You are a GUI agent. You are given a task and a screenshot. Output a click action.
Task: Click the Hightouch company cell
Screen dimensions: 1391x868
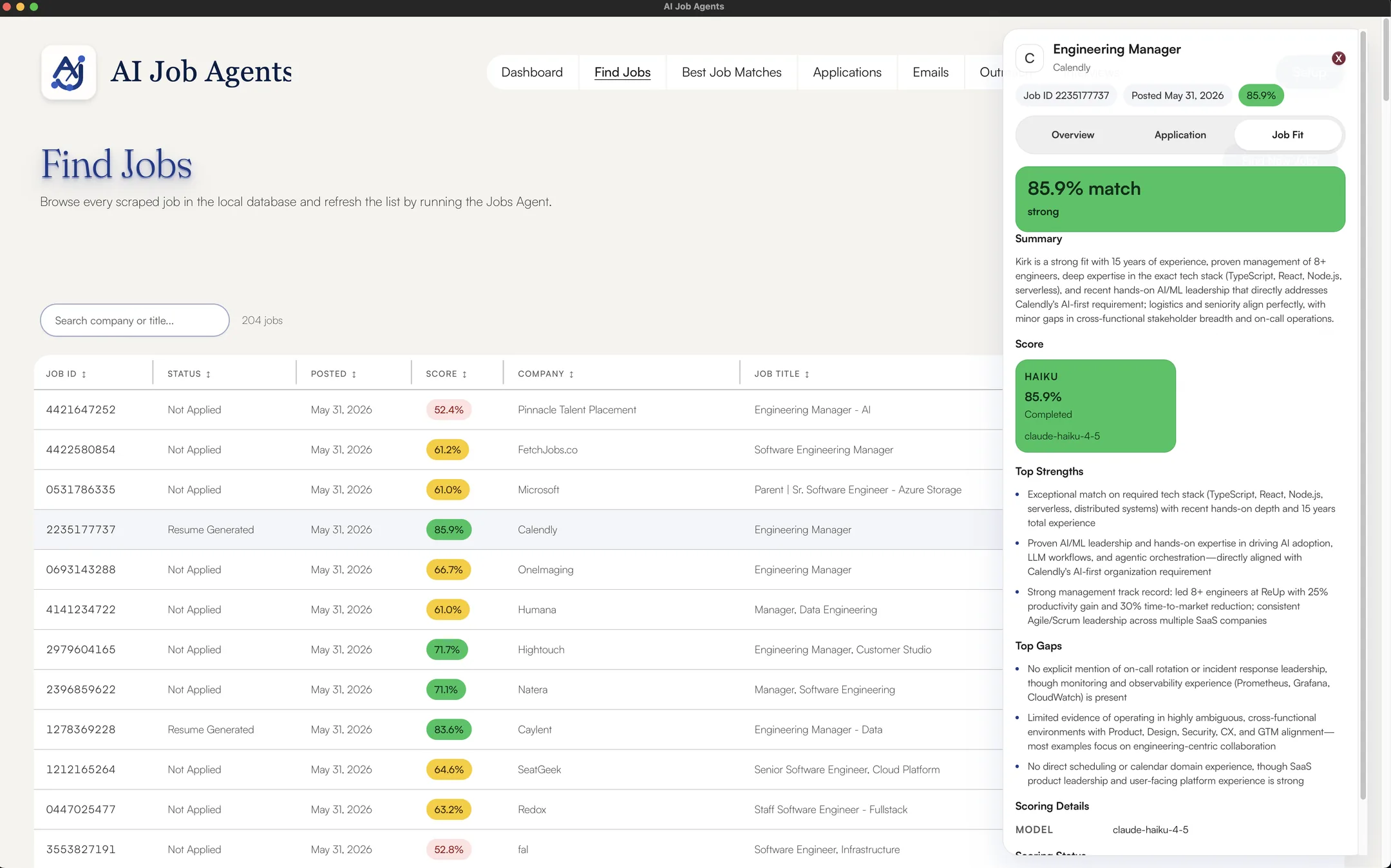click(541, 649)
